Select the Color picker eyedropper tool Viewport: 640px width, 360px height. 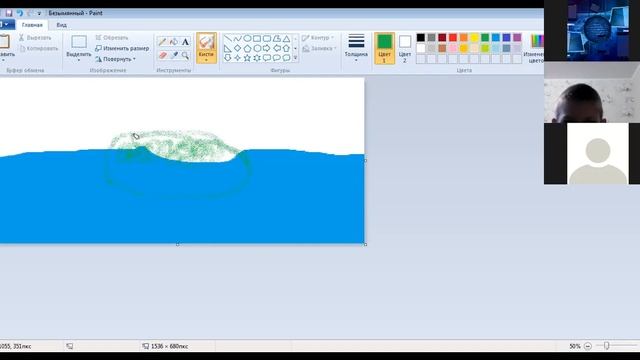pos(174,55)
